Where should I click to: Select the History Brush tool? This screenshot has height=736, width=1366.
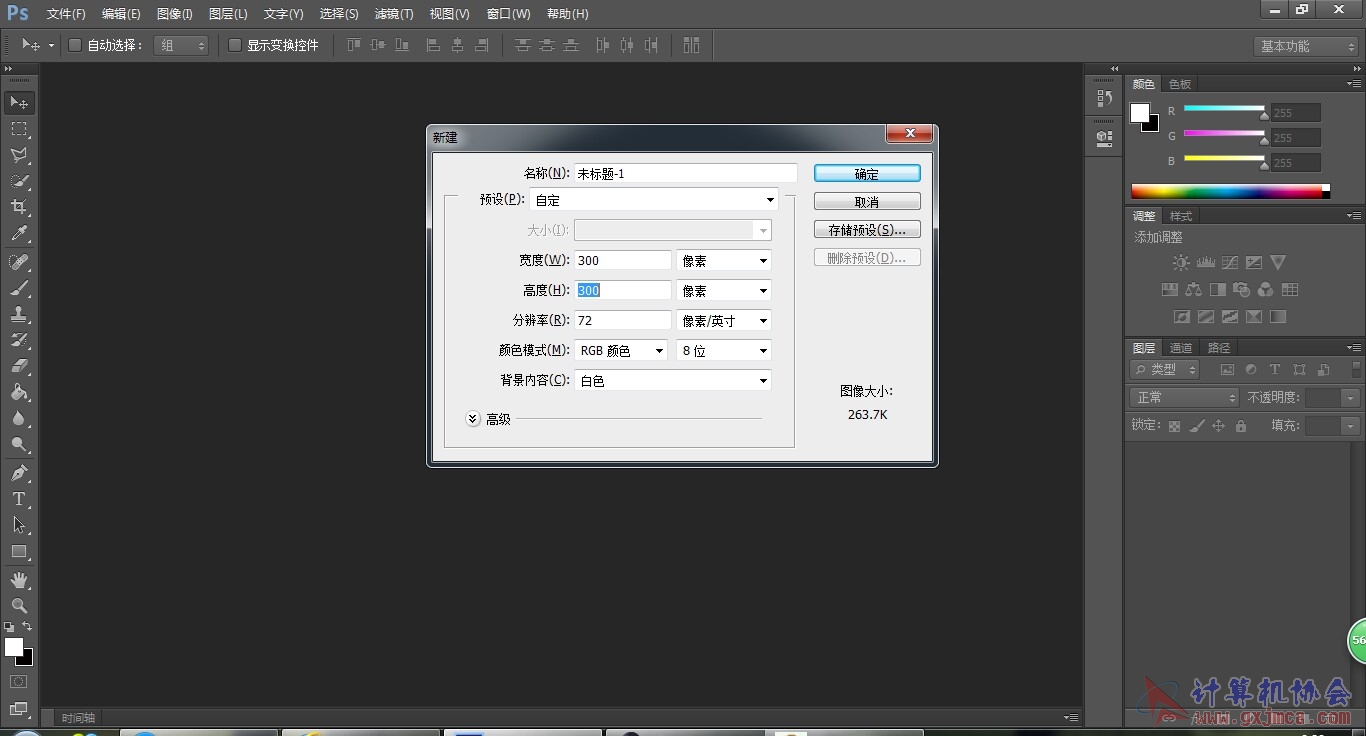tap(19, 340)
